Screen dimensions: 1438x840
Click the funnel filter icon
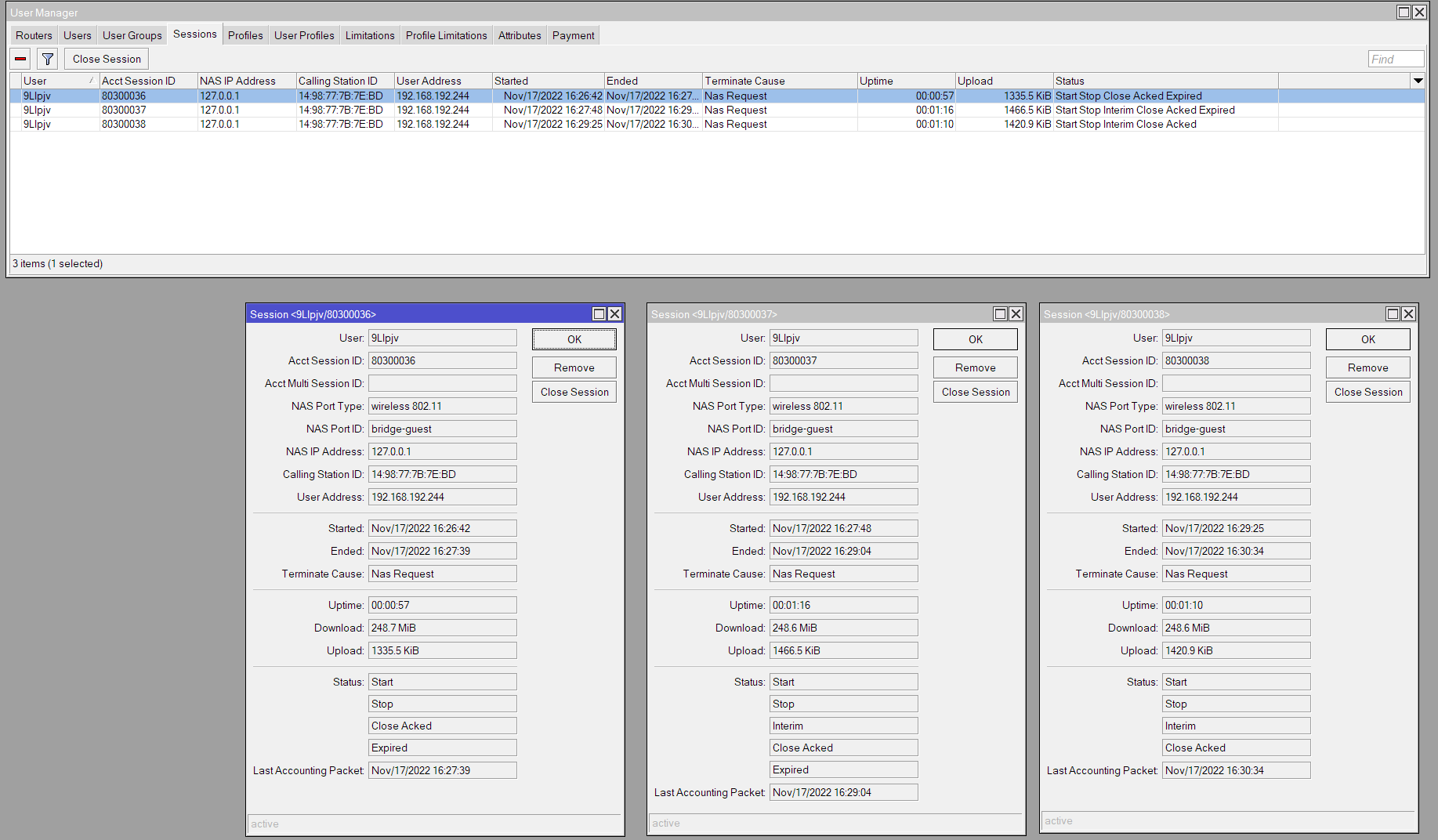[48, 59]
